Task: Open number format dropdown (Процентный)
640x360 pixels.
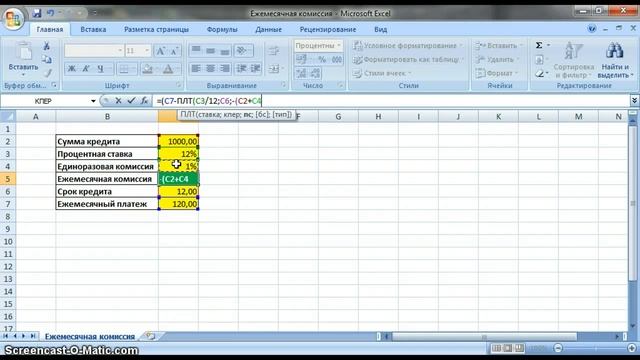Action: [339, 46]
